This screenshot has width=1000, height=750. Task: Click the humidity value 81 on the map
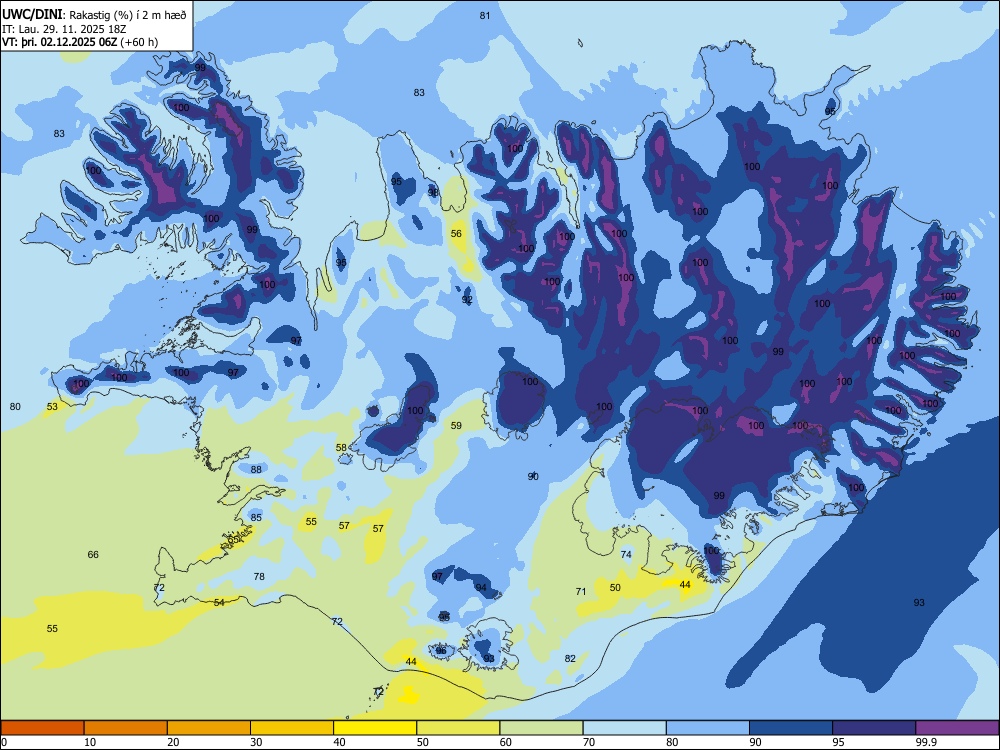(485, 15)
